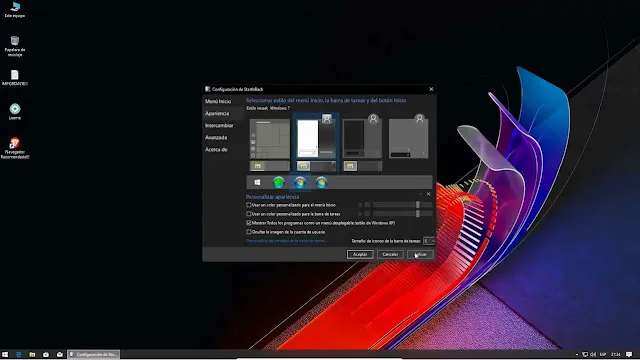Launch the Edge browser from the taskbar
640x360 pixels.
point(18,354)
